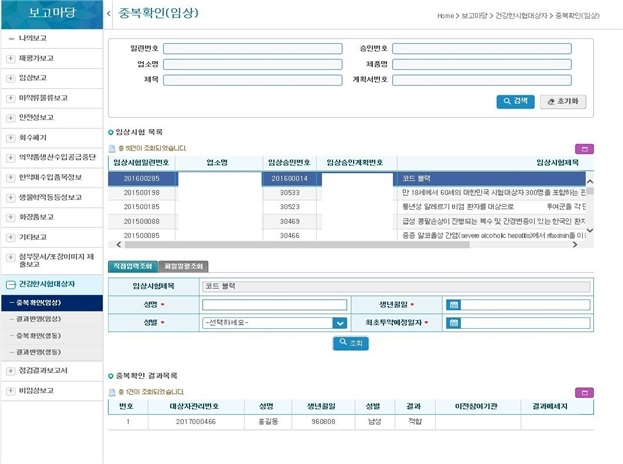The width and height of the screenshot is (623, 464).
Task: Click into the 계획서번호 search field
Action: tap(482, 80)
